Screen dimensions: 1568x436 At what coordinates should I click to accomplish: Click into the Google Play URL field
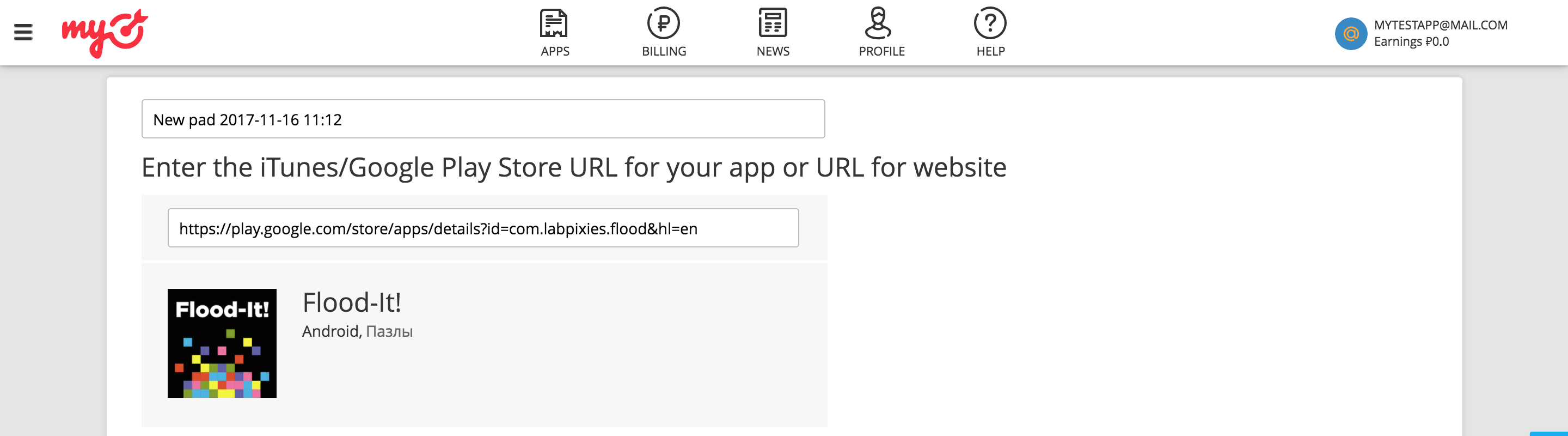483,228
